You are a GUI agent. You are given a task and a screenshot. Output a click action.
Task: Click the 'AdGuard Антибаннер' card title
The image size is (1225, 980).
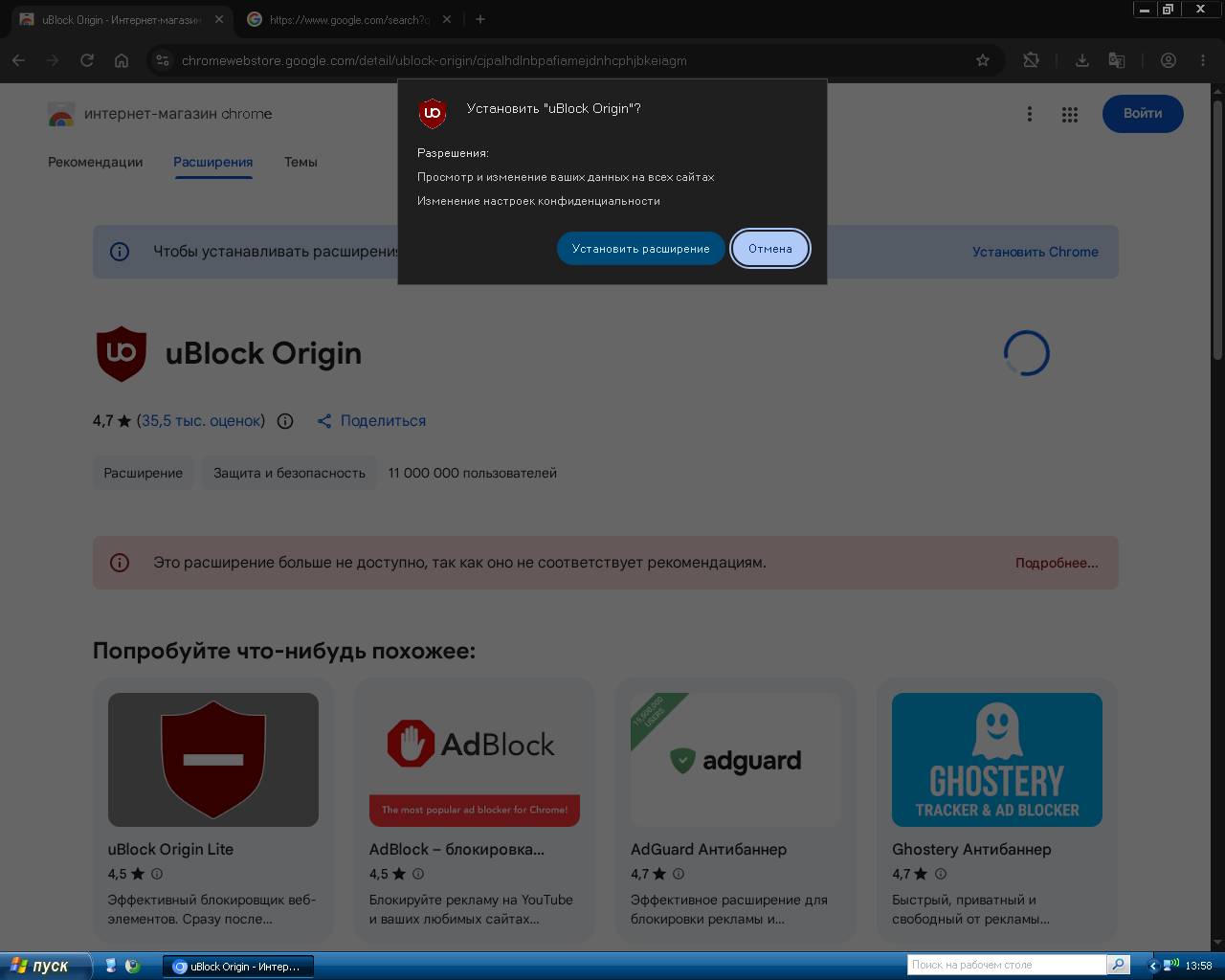point(708,849)
